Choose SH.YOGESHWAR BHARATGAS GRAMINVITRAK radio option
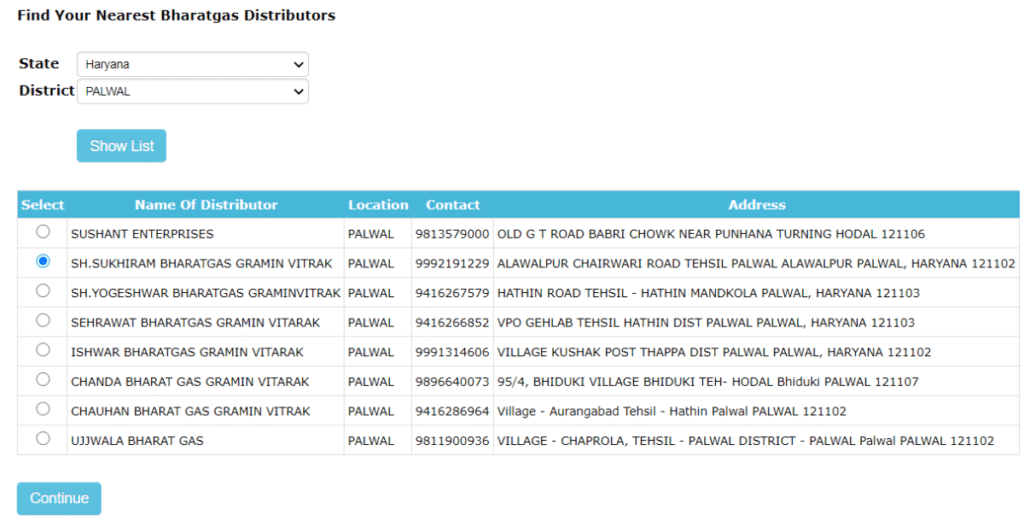The image size is (1024, 521). (x=42, y=291)
